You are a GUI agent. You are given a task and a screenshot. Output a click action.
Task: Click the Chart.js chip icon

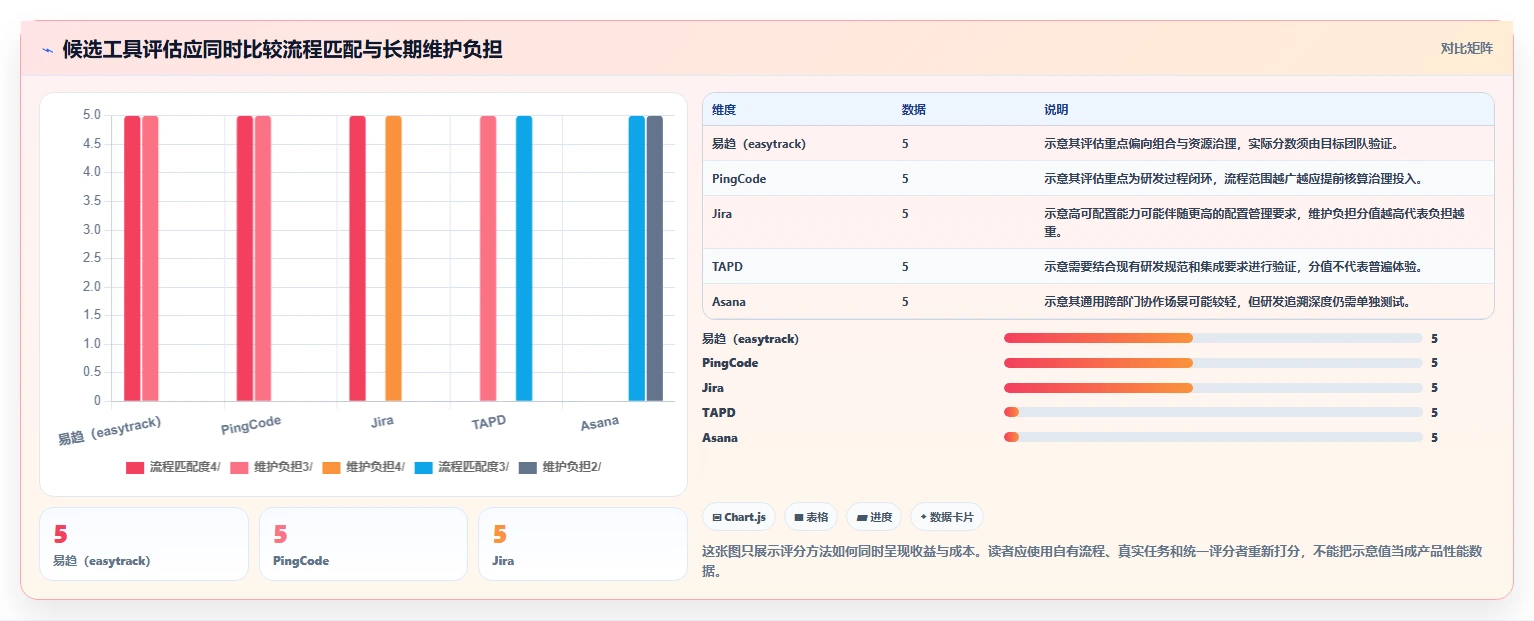pyautogui.click(x=717, y=517)
